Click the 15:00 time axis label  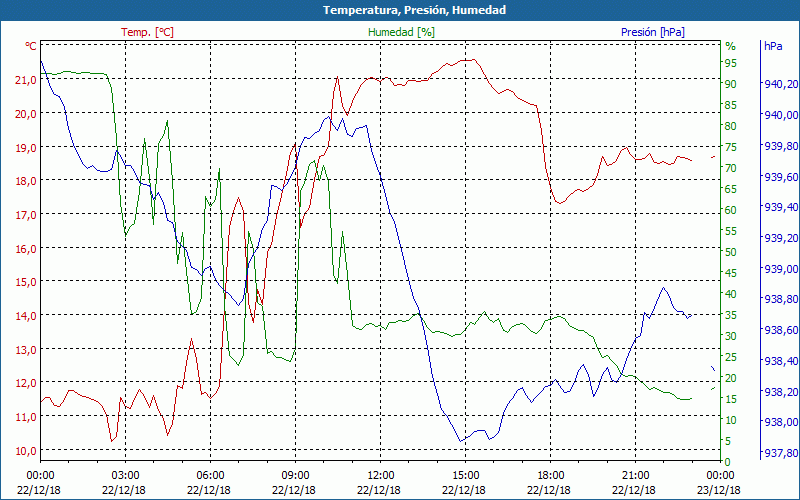(x=465, y=476)
